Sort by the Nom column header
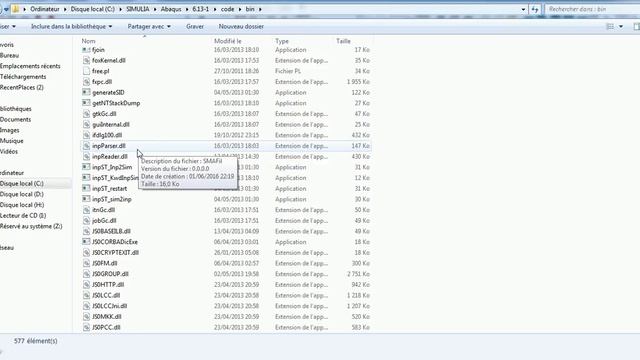 tap(88, 41)
